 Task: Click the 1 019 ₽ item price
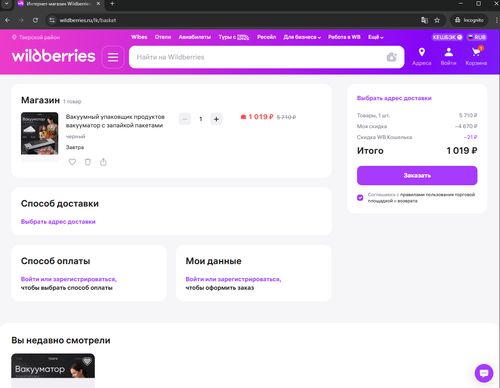click(x=261, y=117)
